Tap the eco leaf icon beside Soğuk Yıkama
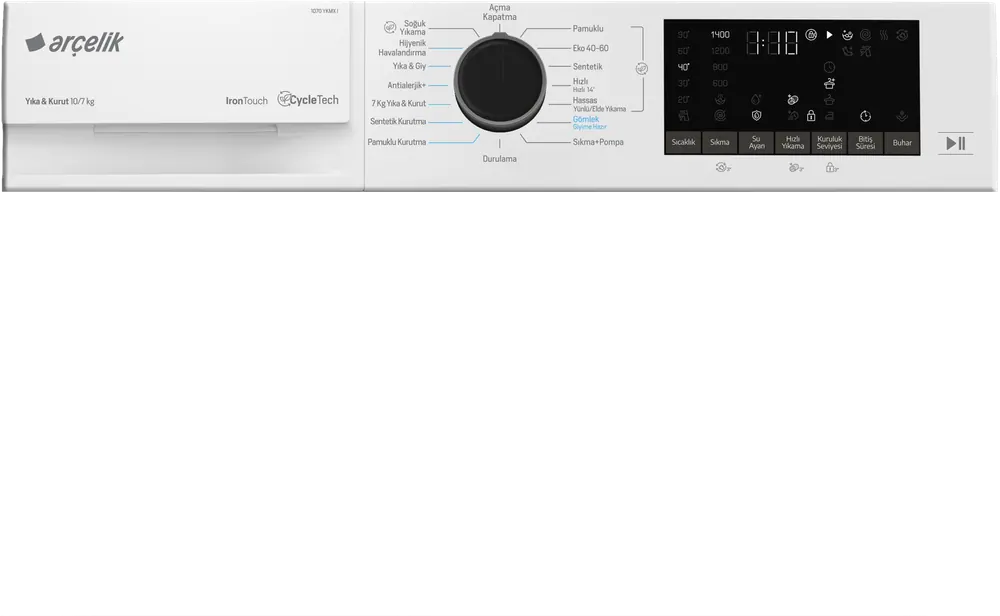 (x=390, y=27)
